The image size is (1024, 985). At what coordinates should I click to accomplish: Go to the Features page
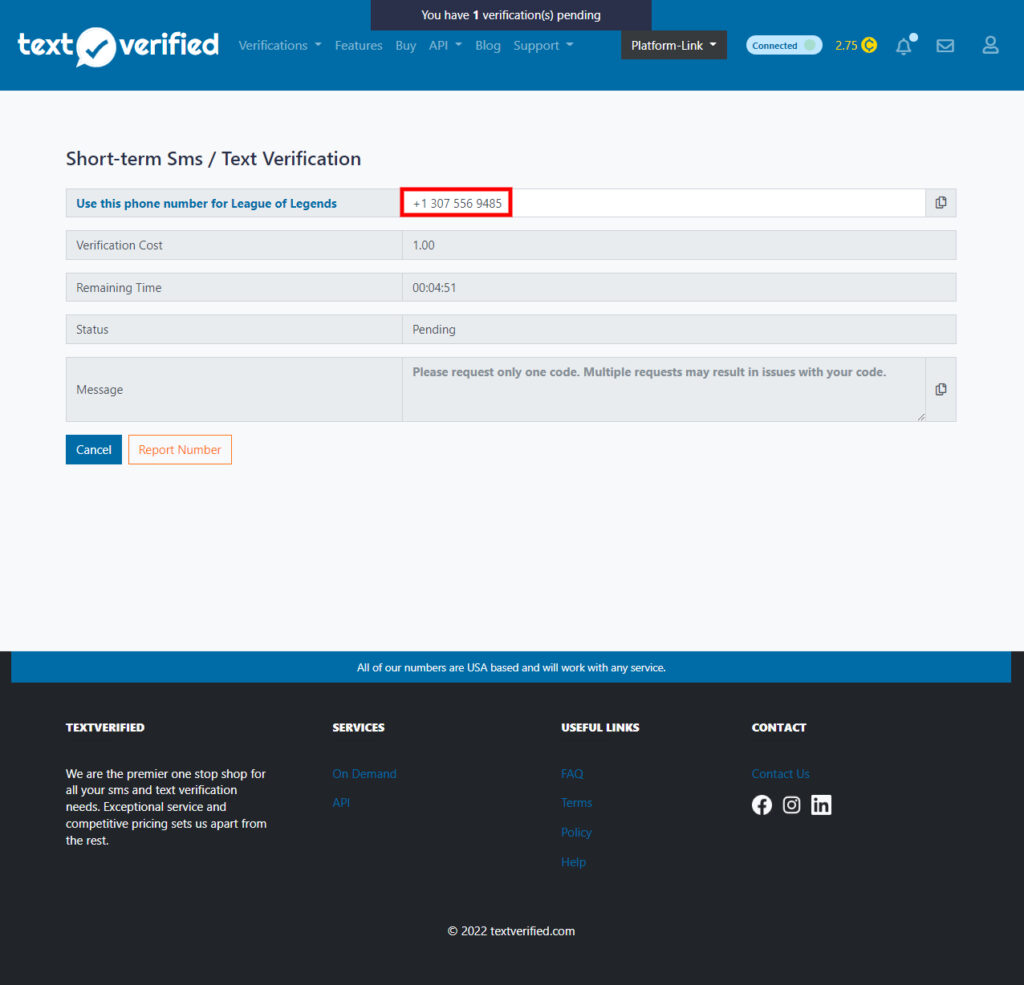pos(359,46)
